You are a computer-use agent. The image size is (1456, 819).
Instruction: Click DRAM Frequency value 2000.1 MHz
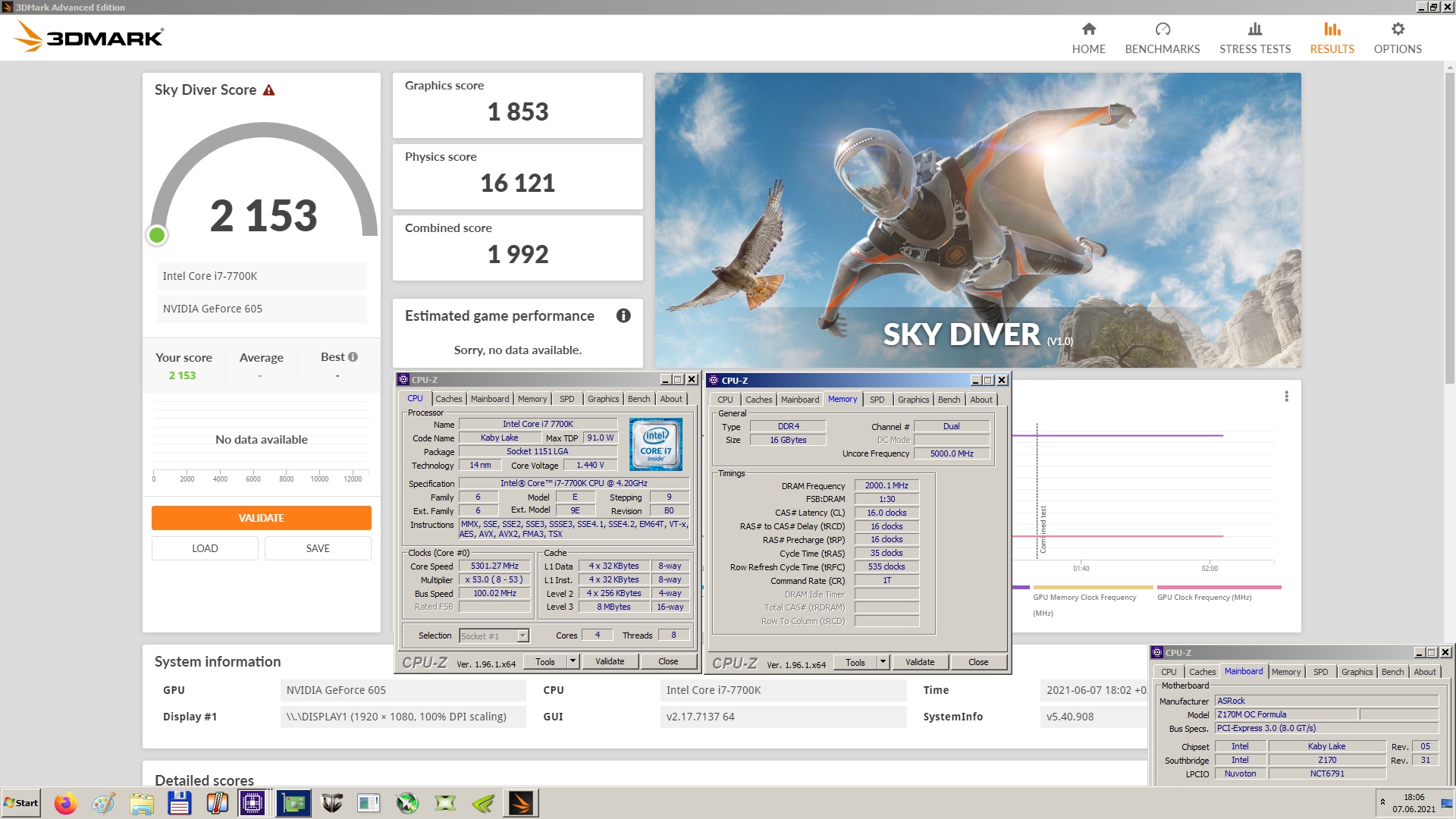coord(886,485)
